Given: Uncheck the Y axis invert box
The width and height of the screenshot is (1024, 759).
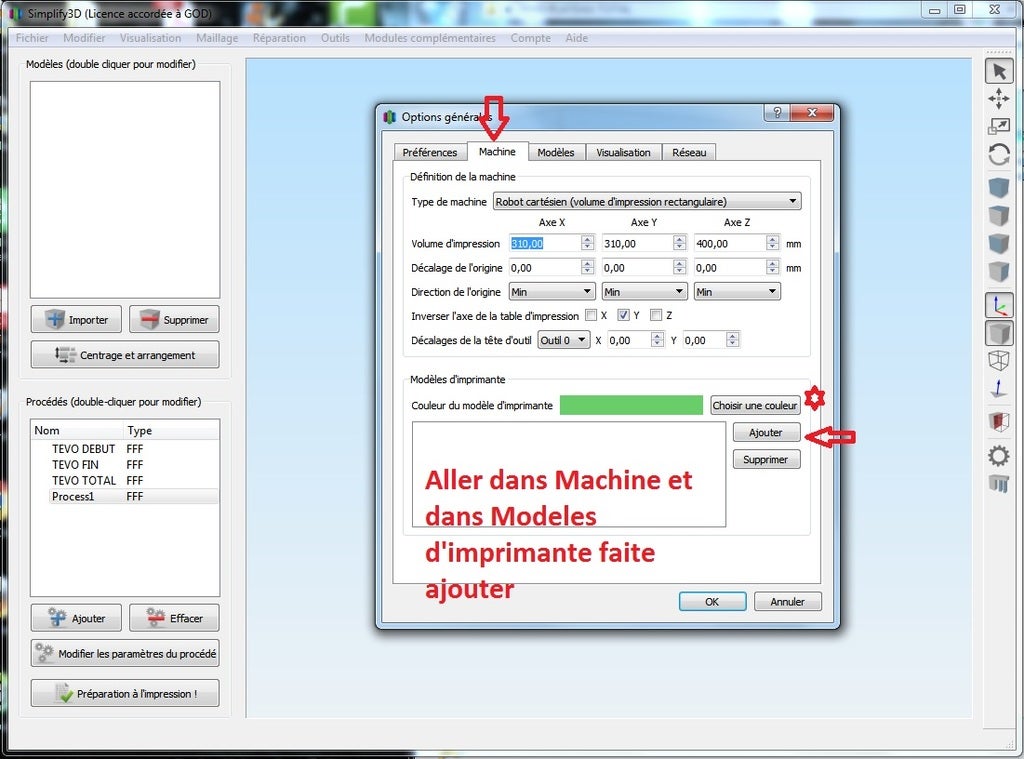Looking at the screenshot, I should point(624,315).
